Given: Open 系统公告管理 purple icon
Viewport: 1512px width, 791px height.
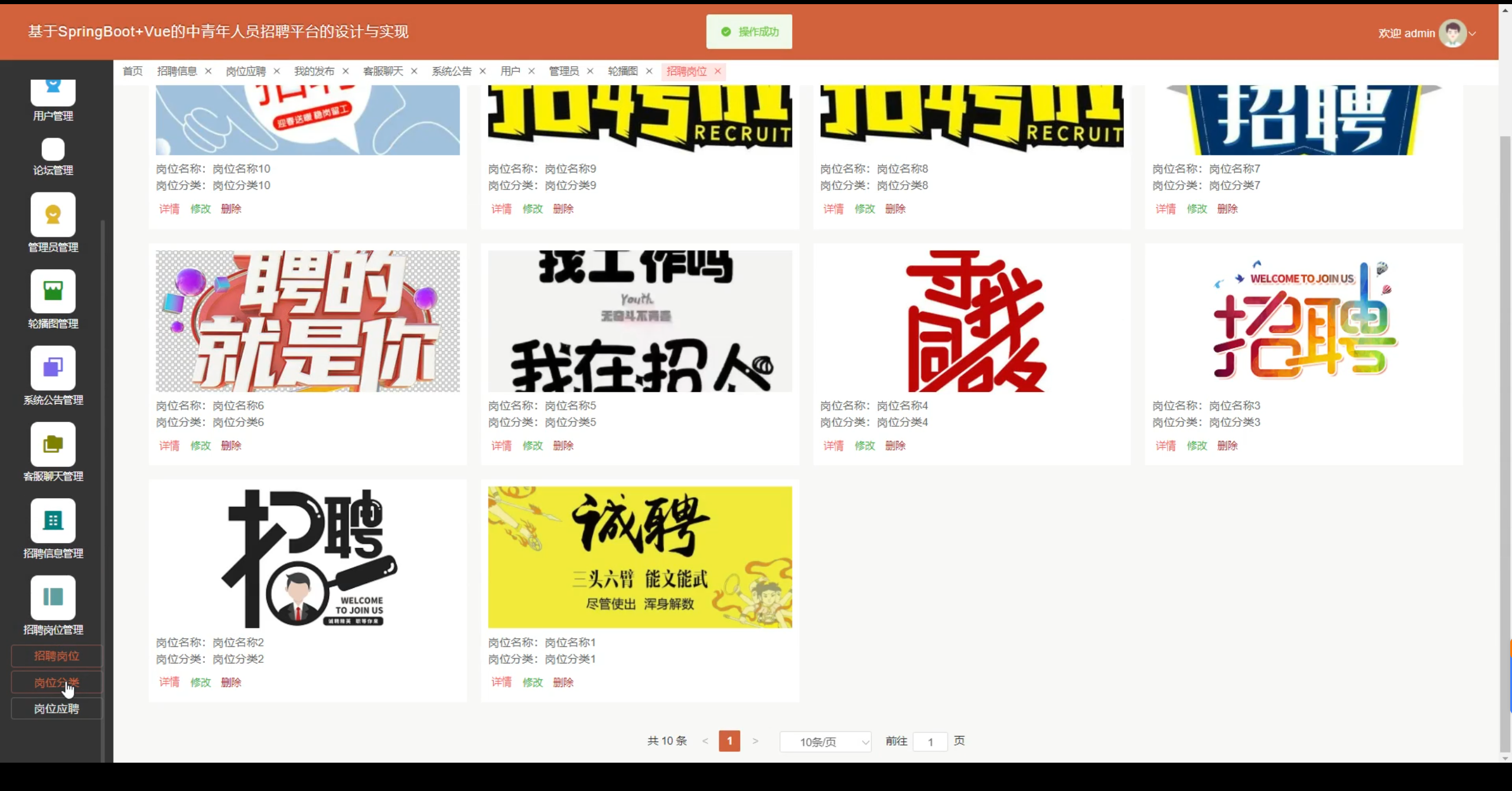Looking at the screenshot, I should point(53,368).
